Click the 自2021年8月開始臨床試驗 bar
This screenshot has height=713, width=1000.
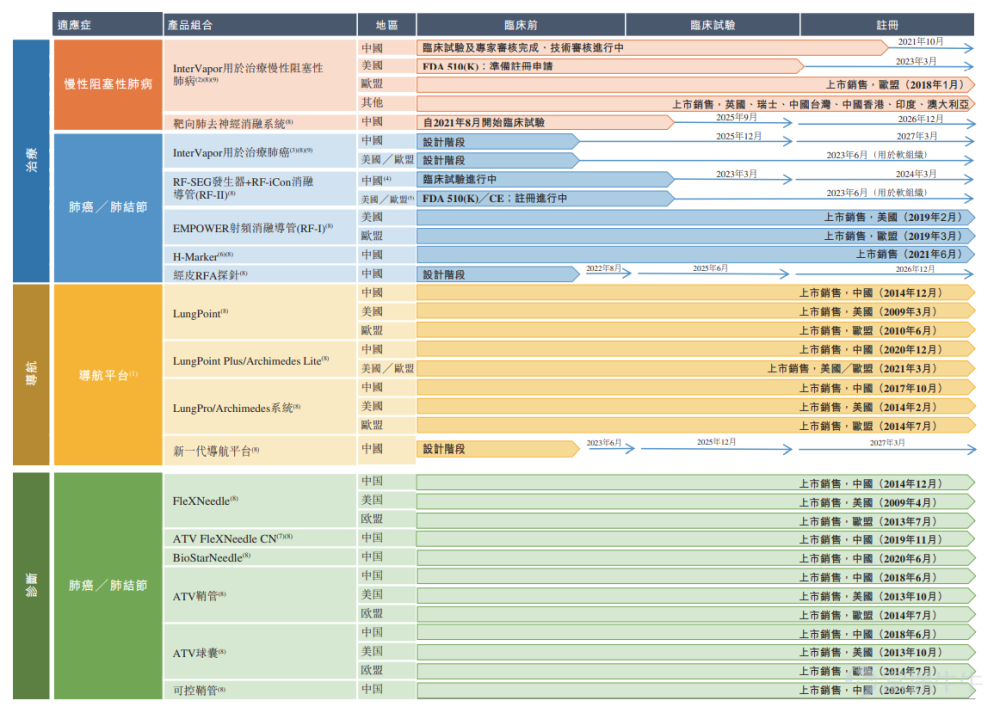point(545,122)
